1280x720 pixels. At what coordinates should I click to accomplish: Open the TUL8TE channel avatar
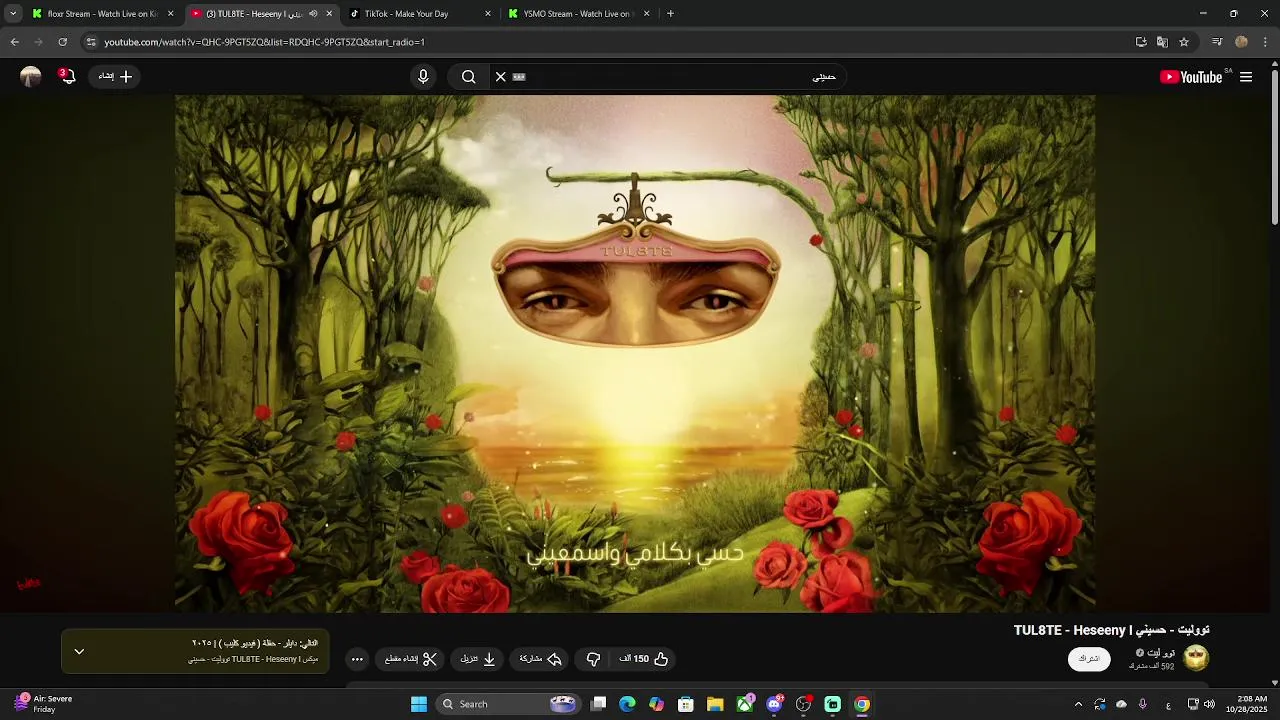point(1196,658)
